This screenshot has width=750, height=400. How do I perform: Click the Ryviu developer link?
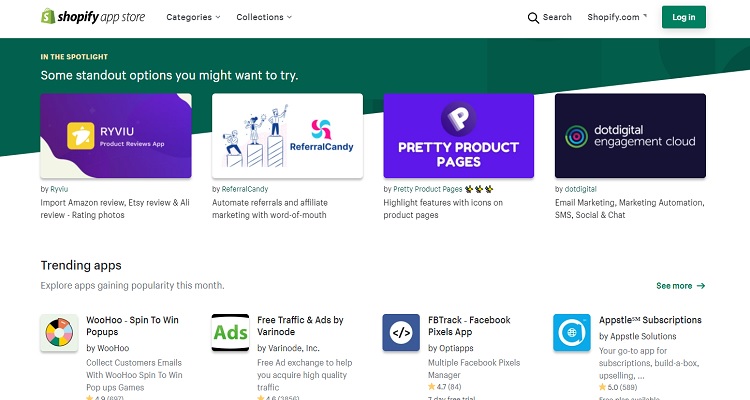[59, 189]
